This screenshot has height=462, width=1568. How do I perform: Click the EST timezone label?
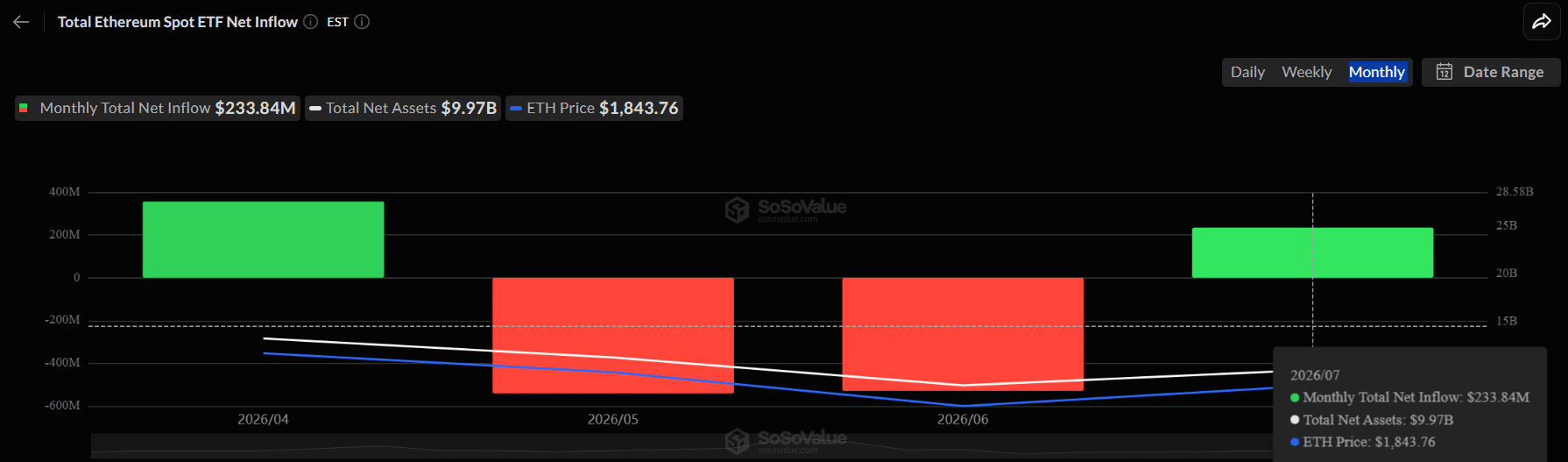point(337,22)
